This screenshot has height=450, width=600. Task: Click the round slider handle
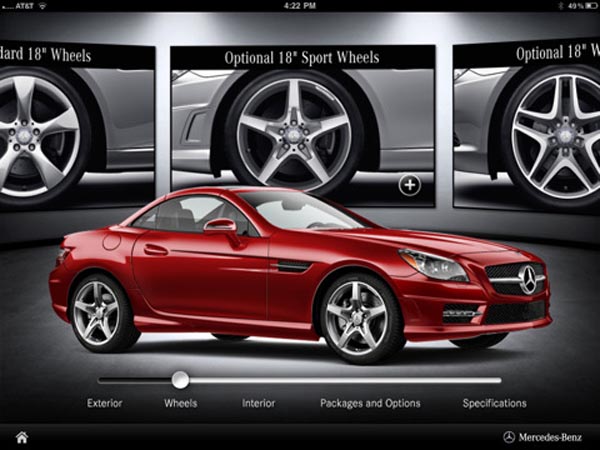(x=180, y=379)
